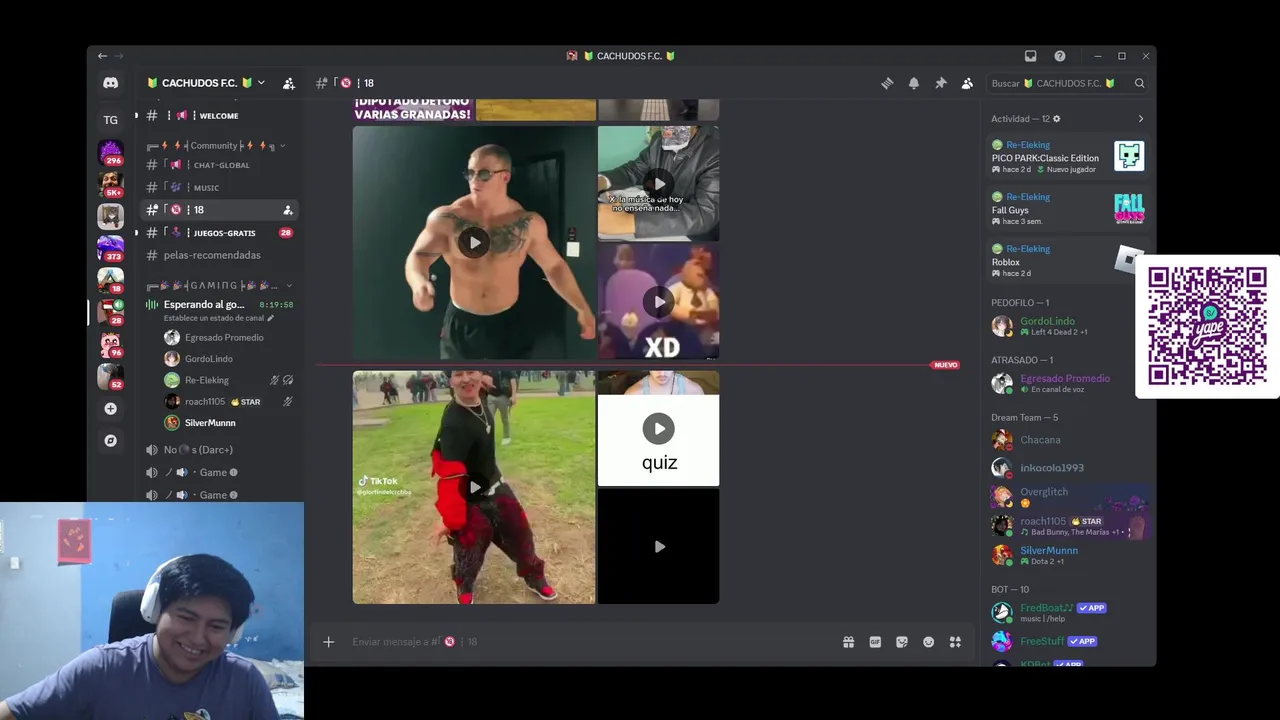The width and height of the screenshot is (1280, 720).
Task: Invite people to CACHUDOS F.C. server
Action: [x=289, y=83]
